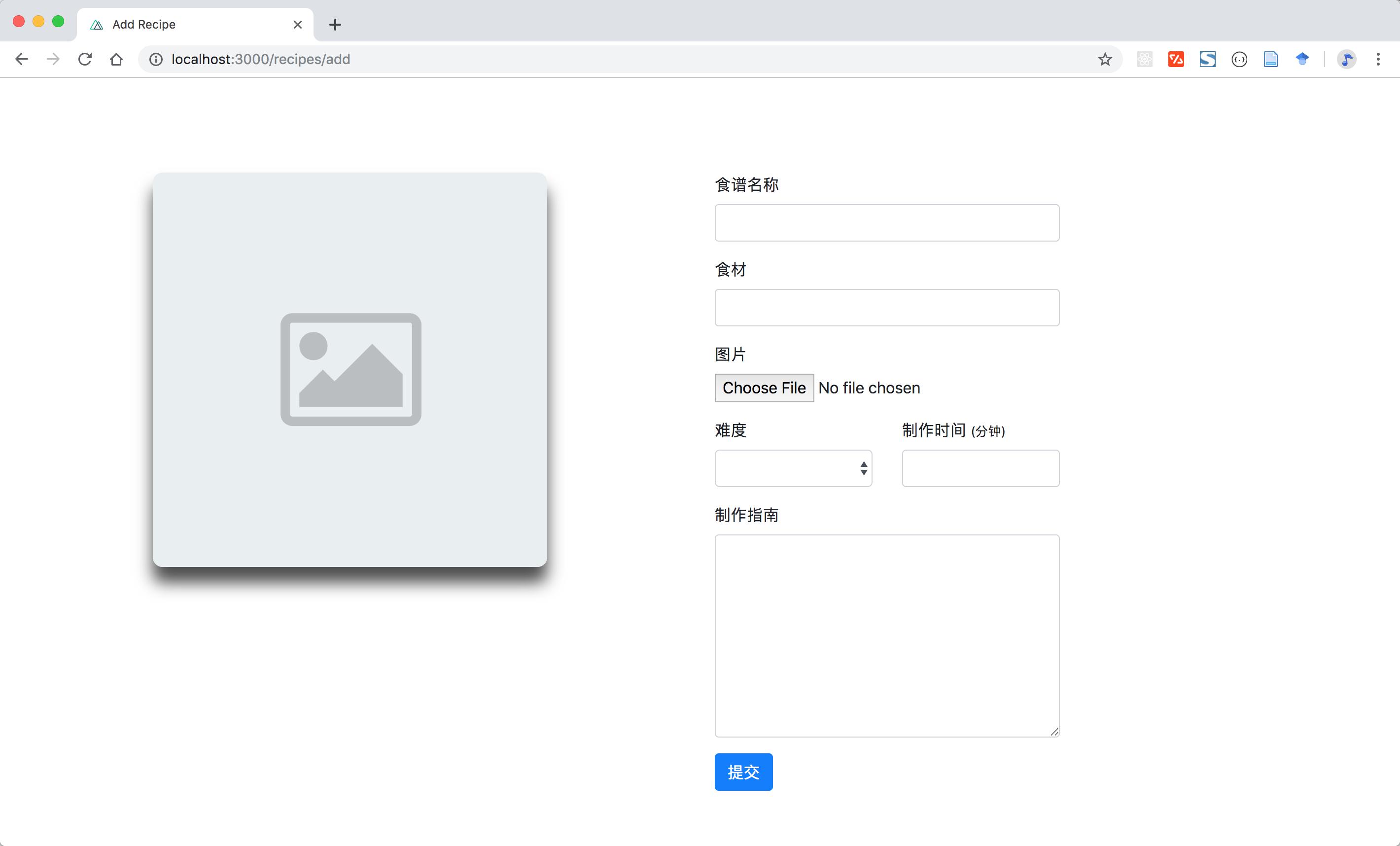
Task: Open a new tab with plus button
Action: point(335,25)
